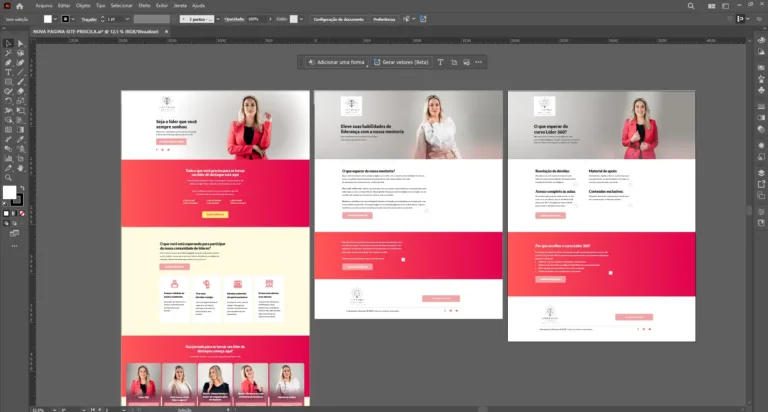The width and height of the screenshot is (768, 412).
Task: Open the Asset Export panel icon
Action: (x=761, y=184)
